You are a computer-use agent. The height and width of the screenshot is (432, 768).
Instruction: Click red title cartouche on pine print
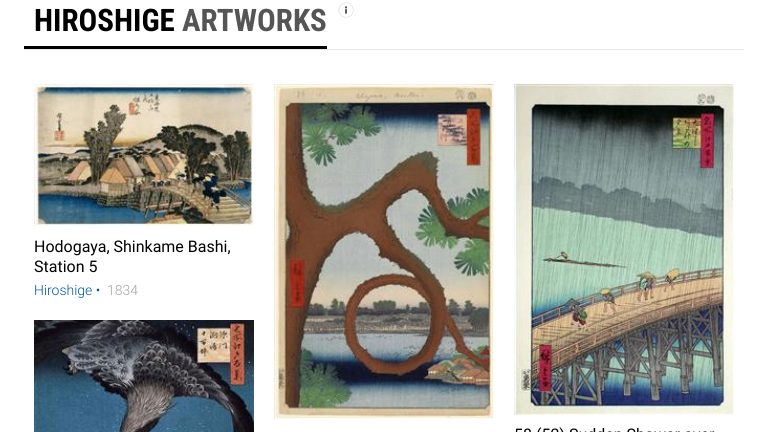click(x=473, y=137)
